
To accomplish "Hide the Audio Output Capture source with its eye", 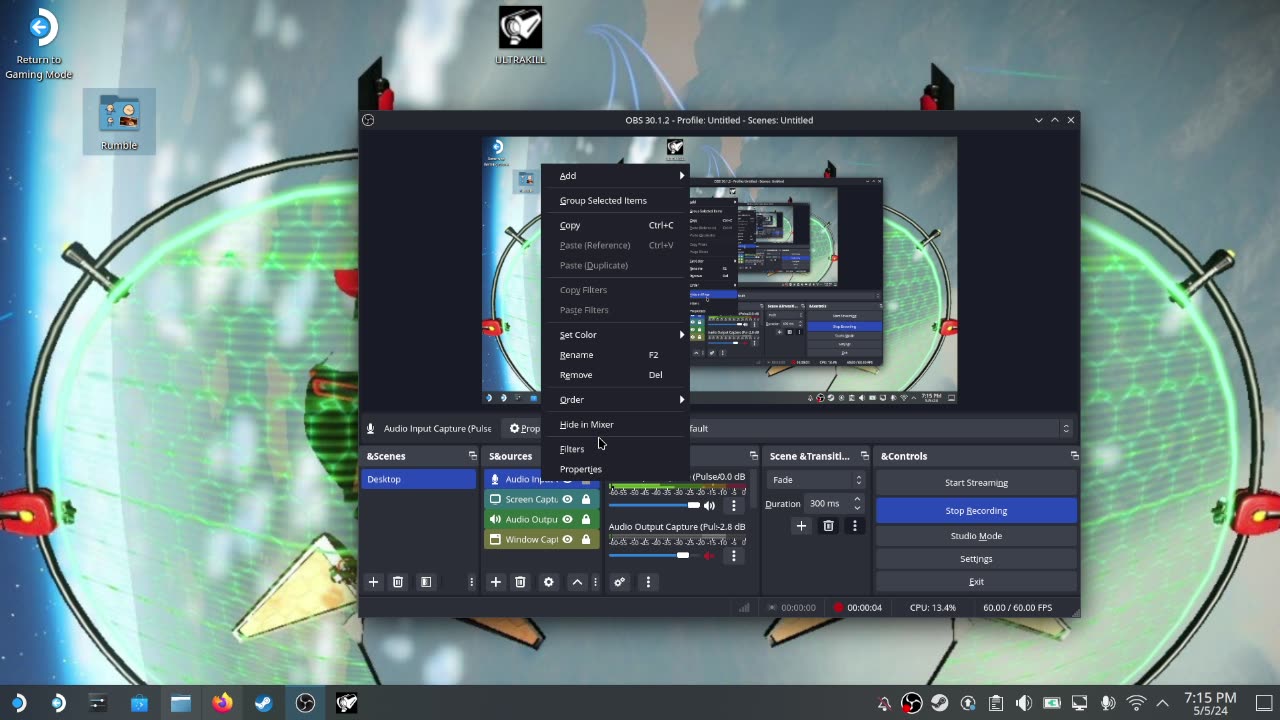I will point(567,519).
